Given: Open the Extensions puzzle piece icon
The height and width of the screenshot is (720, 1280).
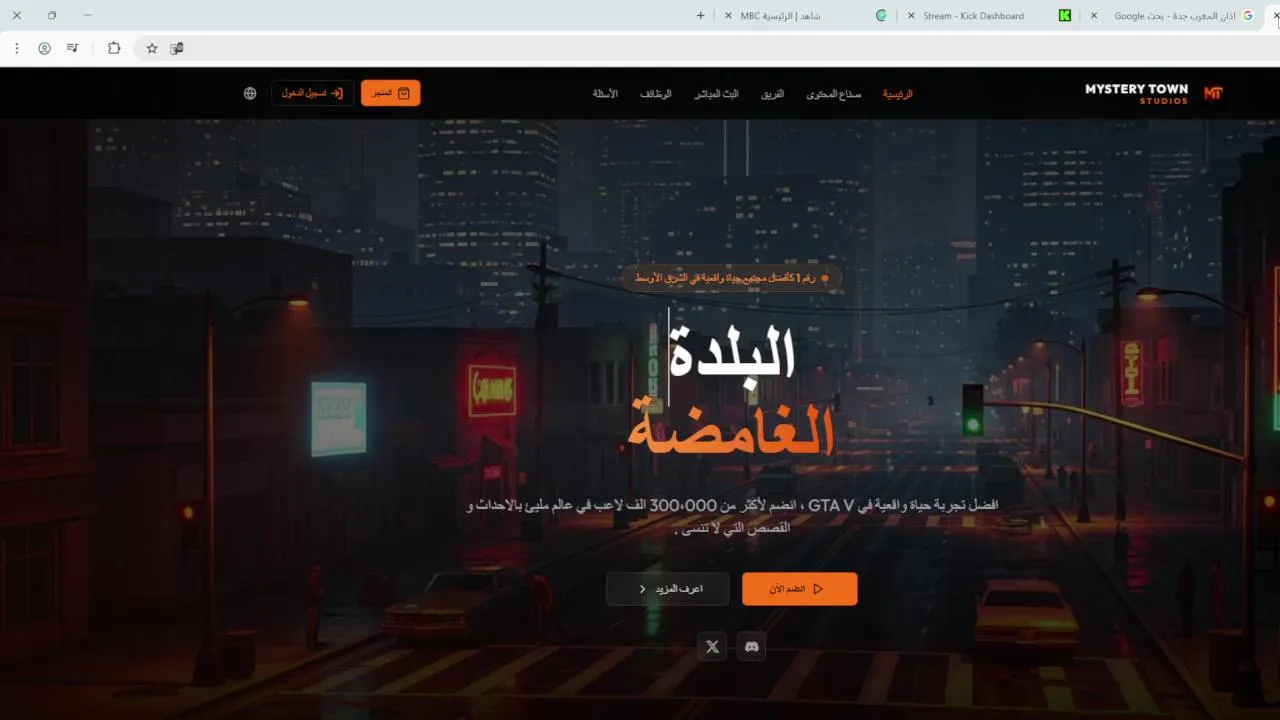Looking at the screenshot, I should (114, 48).
